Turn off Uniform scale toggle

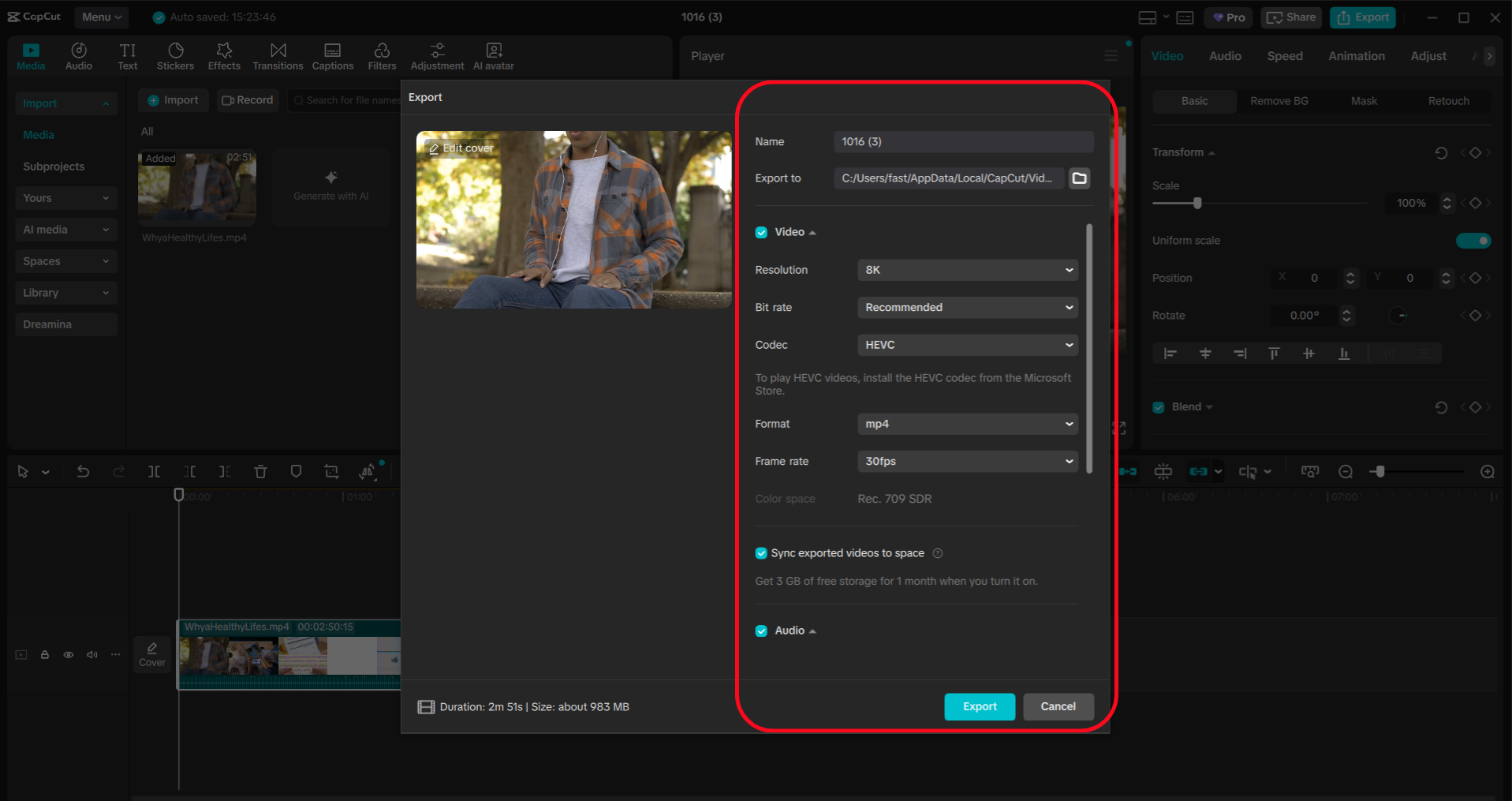pyautogui.click(x=1473, y=240)
